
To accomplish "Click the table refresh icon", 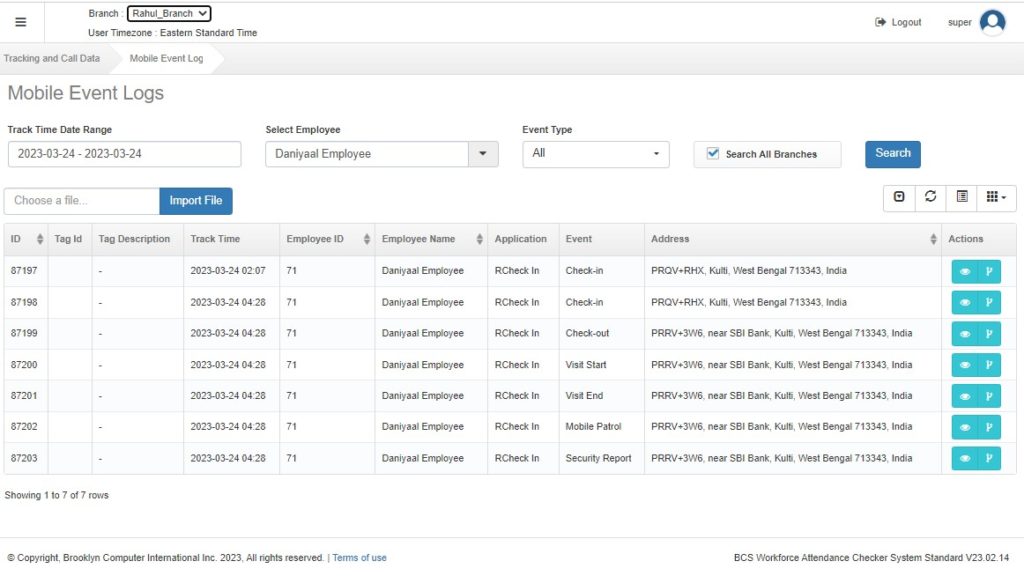I will point(930,197).
